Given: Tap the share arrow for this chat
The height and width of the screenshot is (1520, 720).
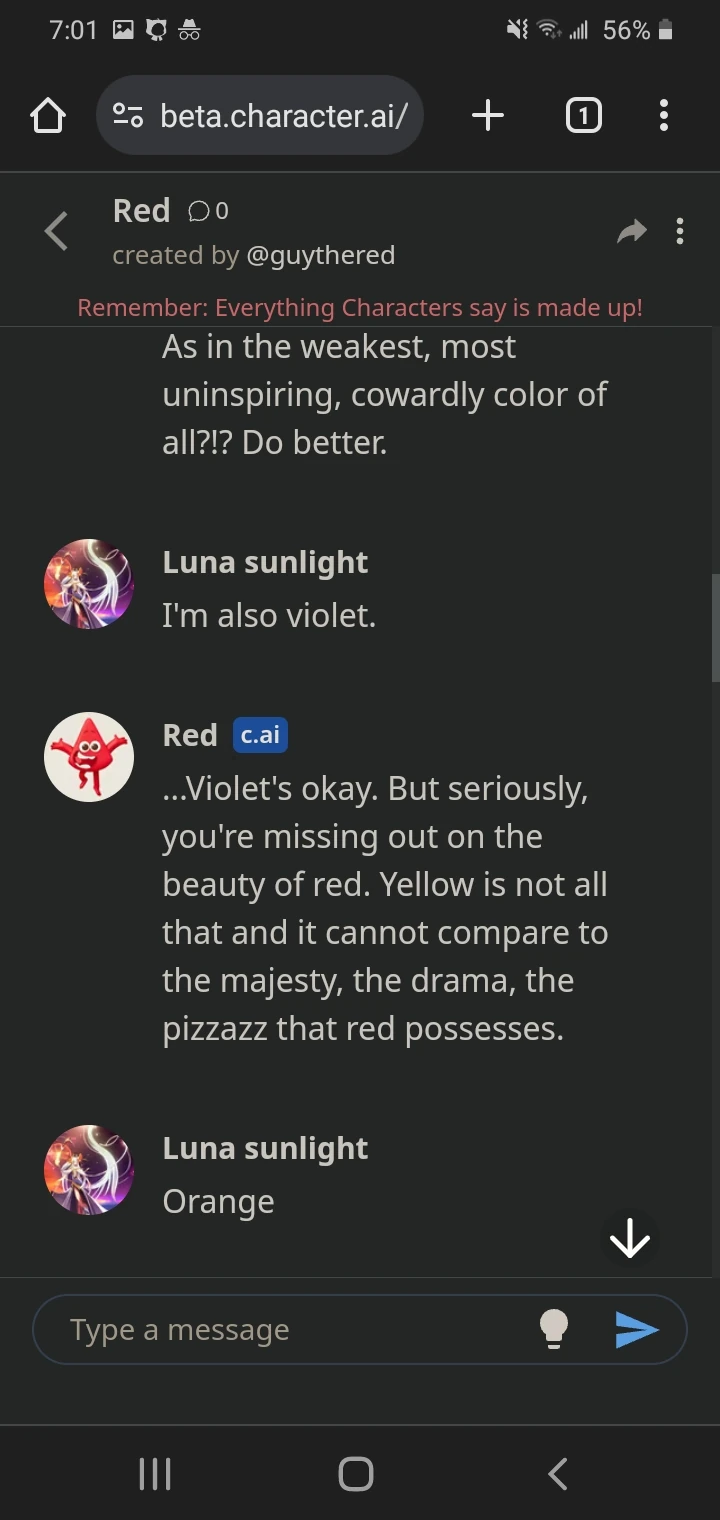Looking at the screenshot, I should click(631, 231).
